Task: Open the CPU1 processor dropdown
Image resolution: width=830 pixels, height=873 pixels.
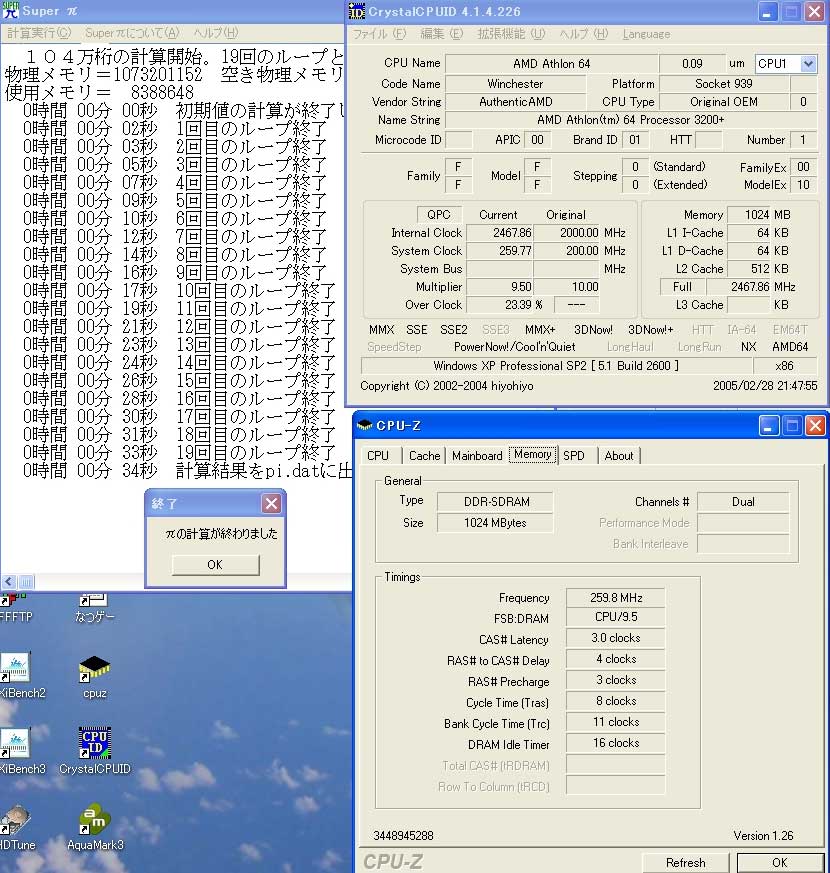Action: tap(808, 64)
